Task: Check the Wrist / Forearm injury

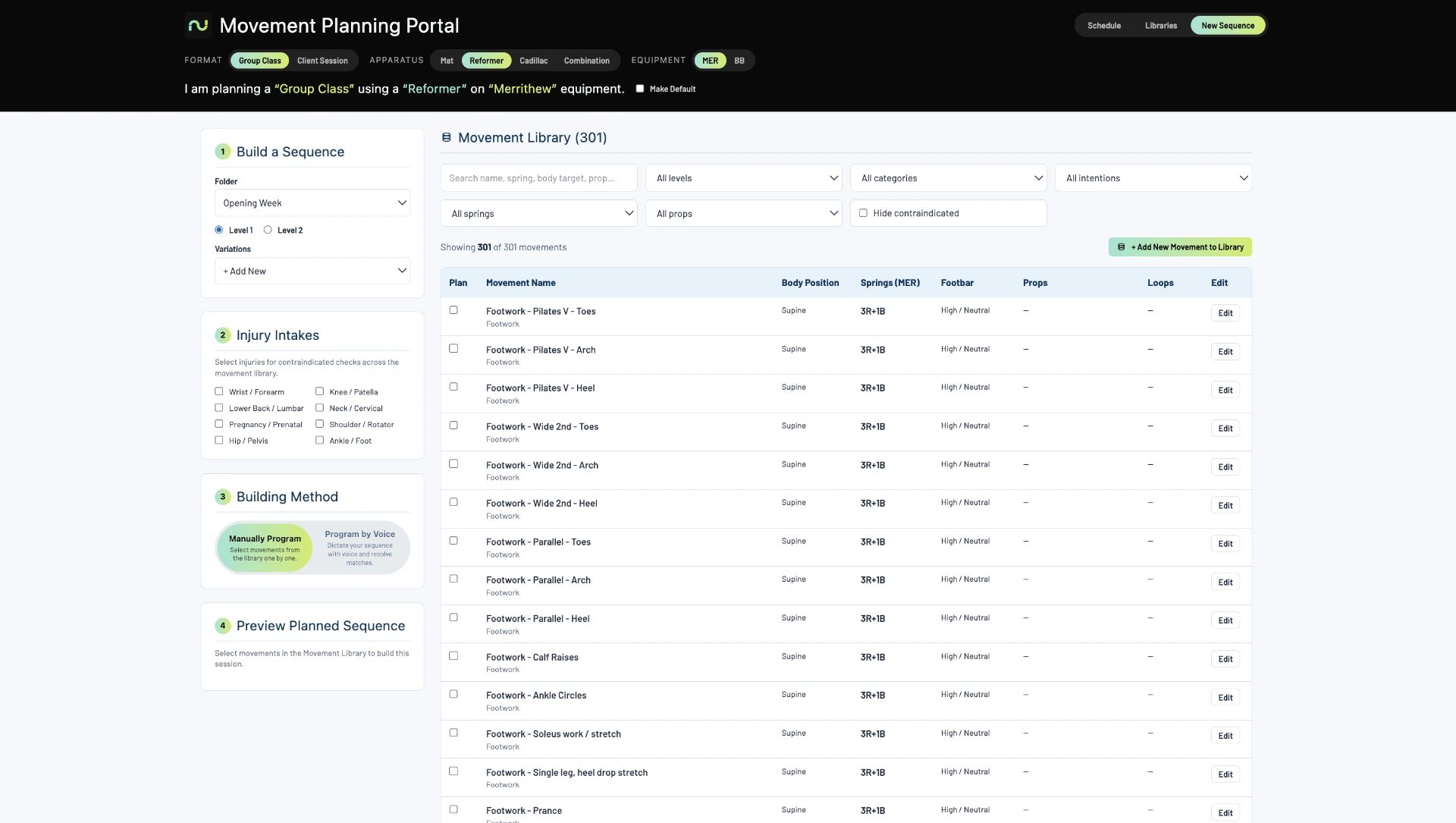Action: click(219, 391)
